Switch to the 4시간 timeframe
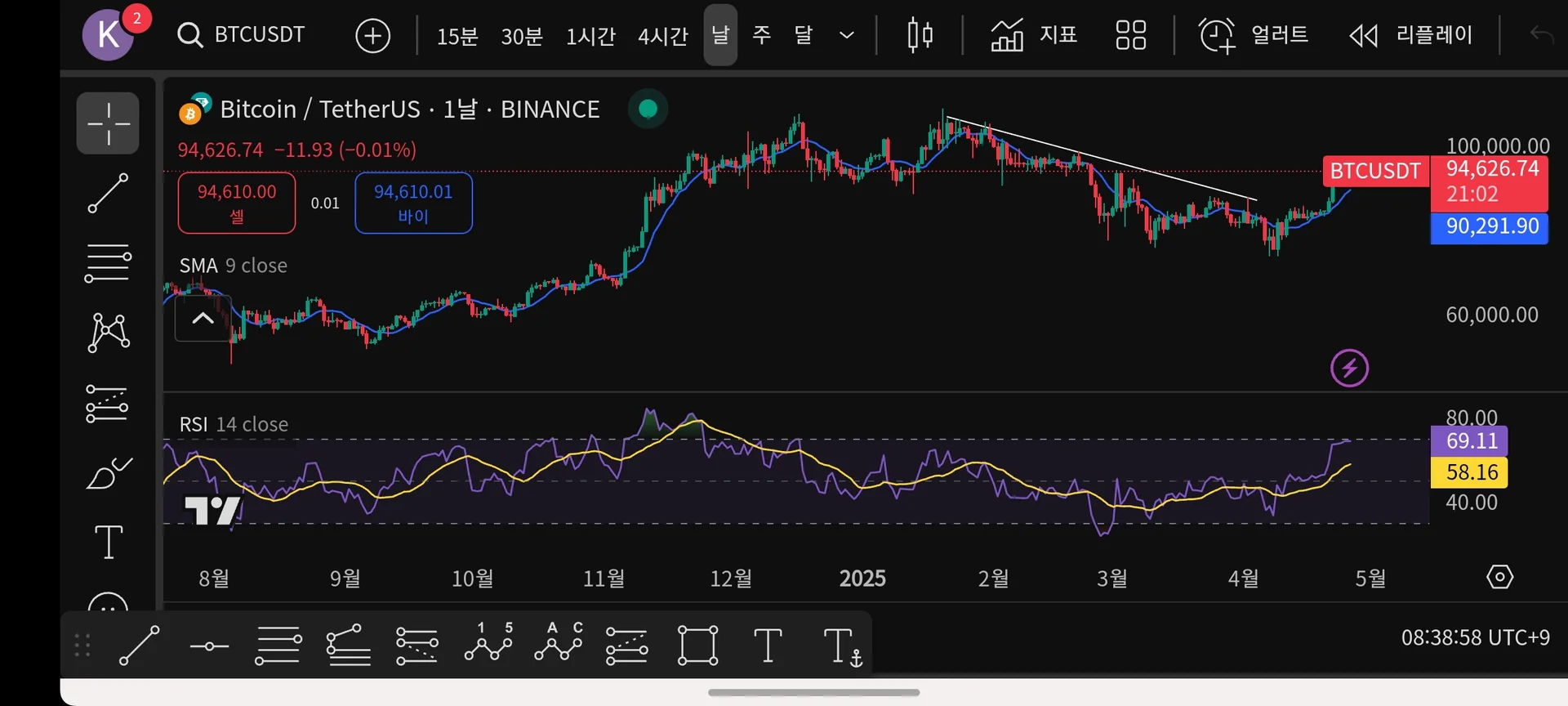The width and height of the screenshot is (1568, 706). tap(662, 36)
